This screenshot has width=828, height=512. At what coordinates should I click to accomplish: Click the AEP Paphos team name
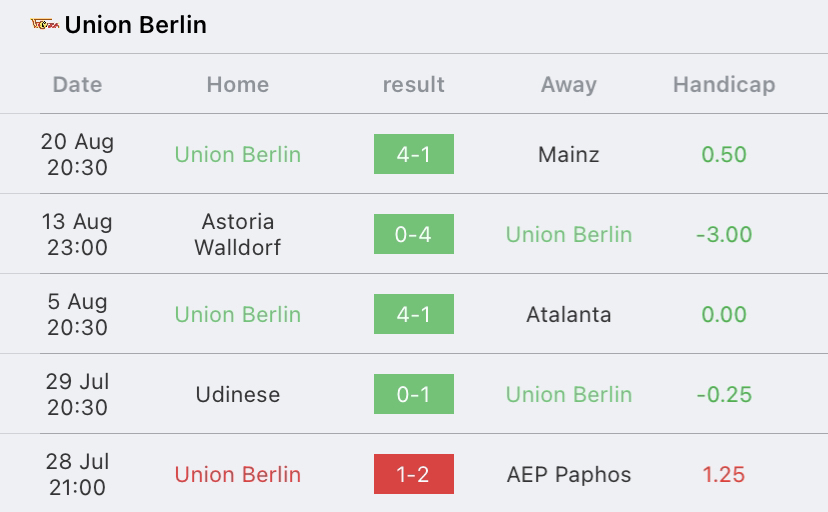569,475
